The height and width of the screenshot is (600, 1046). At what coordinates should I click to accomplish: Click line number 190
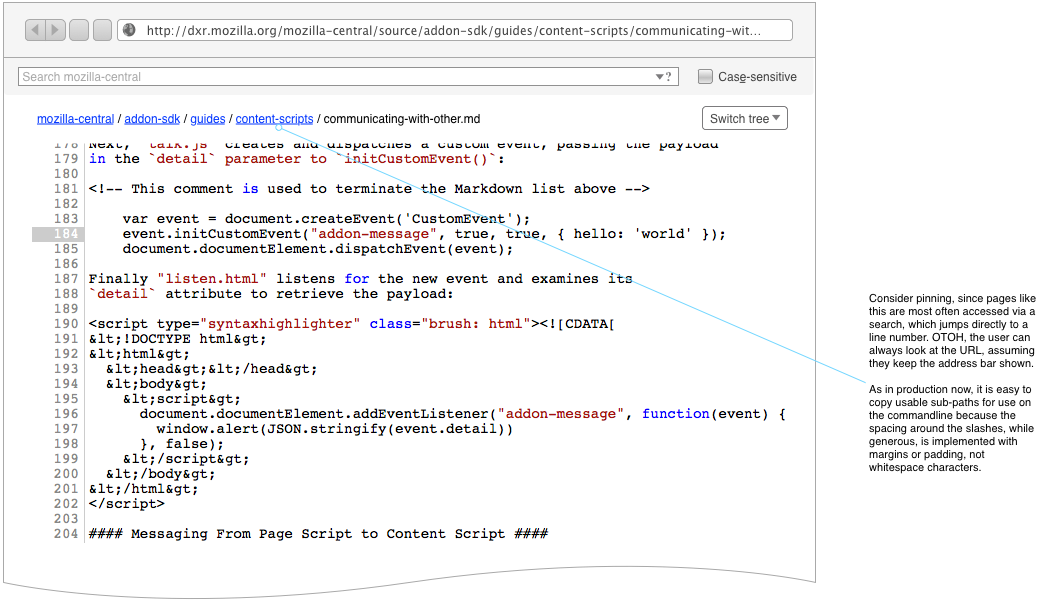[66, 324]
